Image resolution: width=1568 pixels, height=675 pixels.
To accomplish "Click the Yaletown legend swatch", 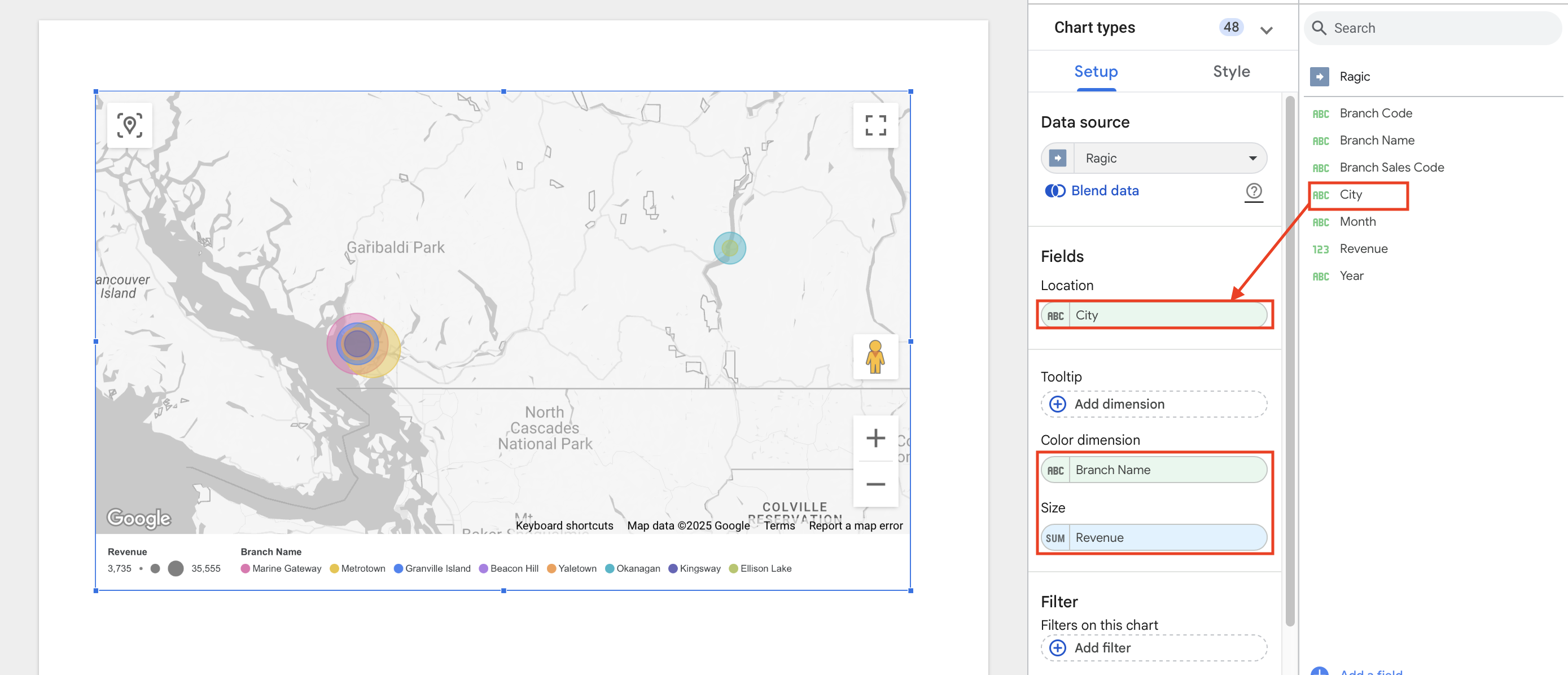I will click(551, 569).
